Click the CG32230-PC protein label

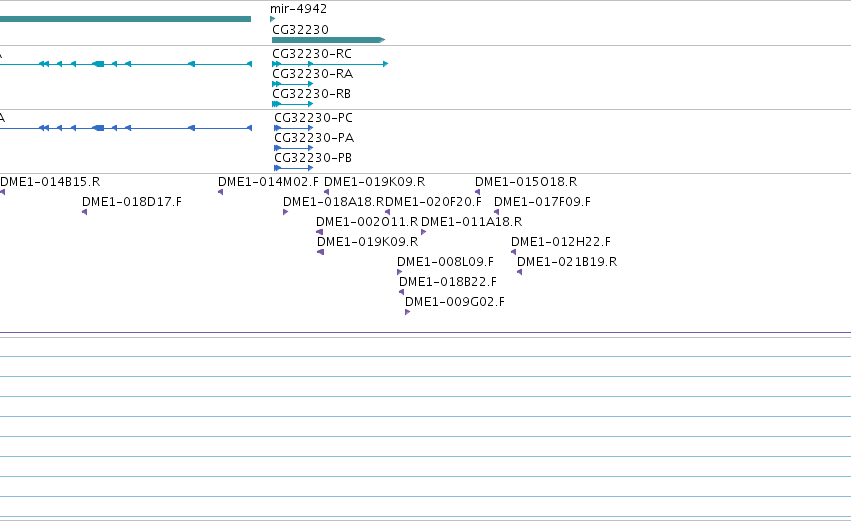coord(313,118)
